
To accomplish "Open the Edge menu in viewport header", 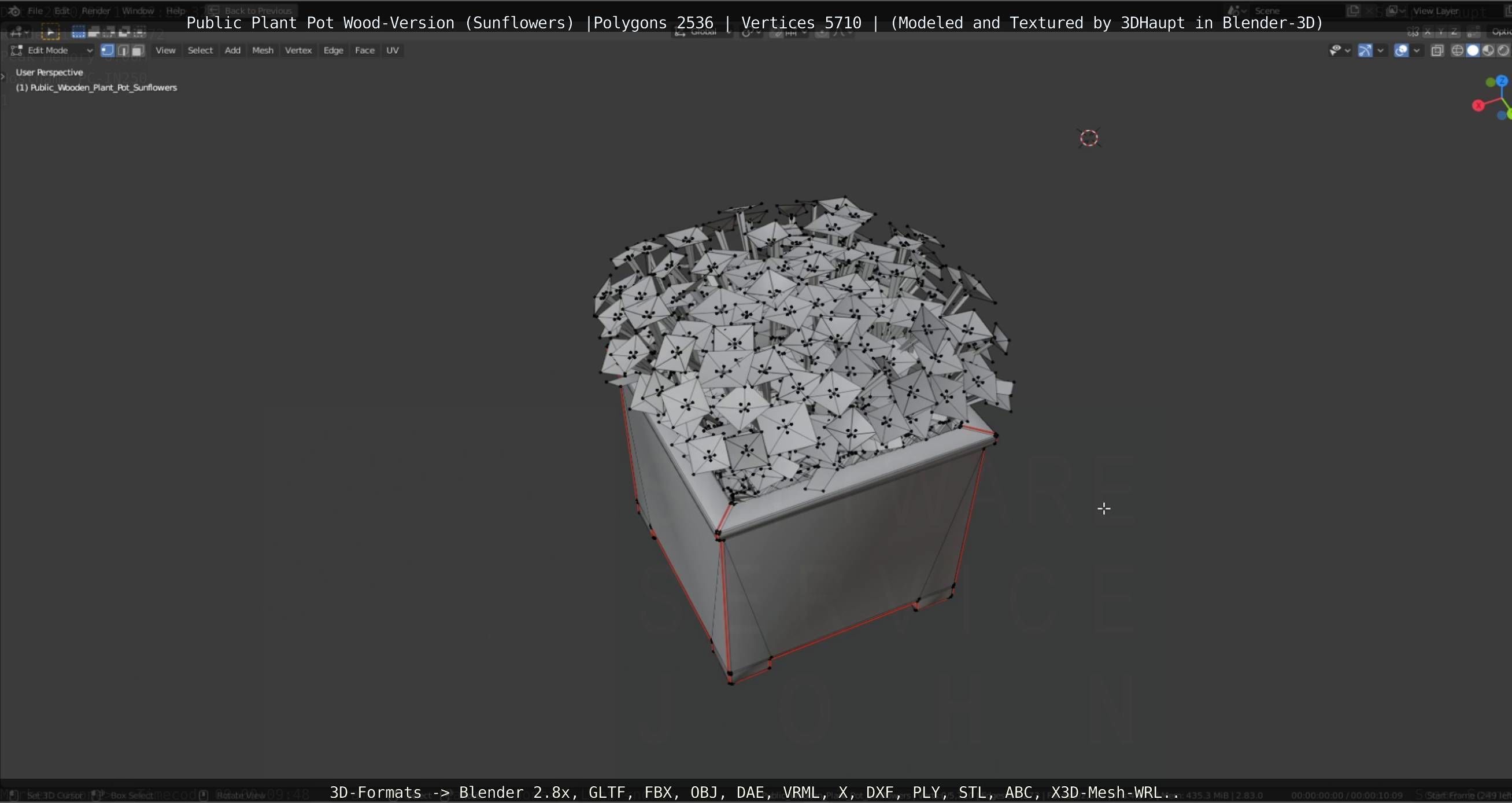I will coord(334,50).
